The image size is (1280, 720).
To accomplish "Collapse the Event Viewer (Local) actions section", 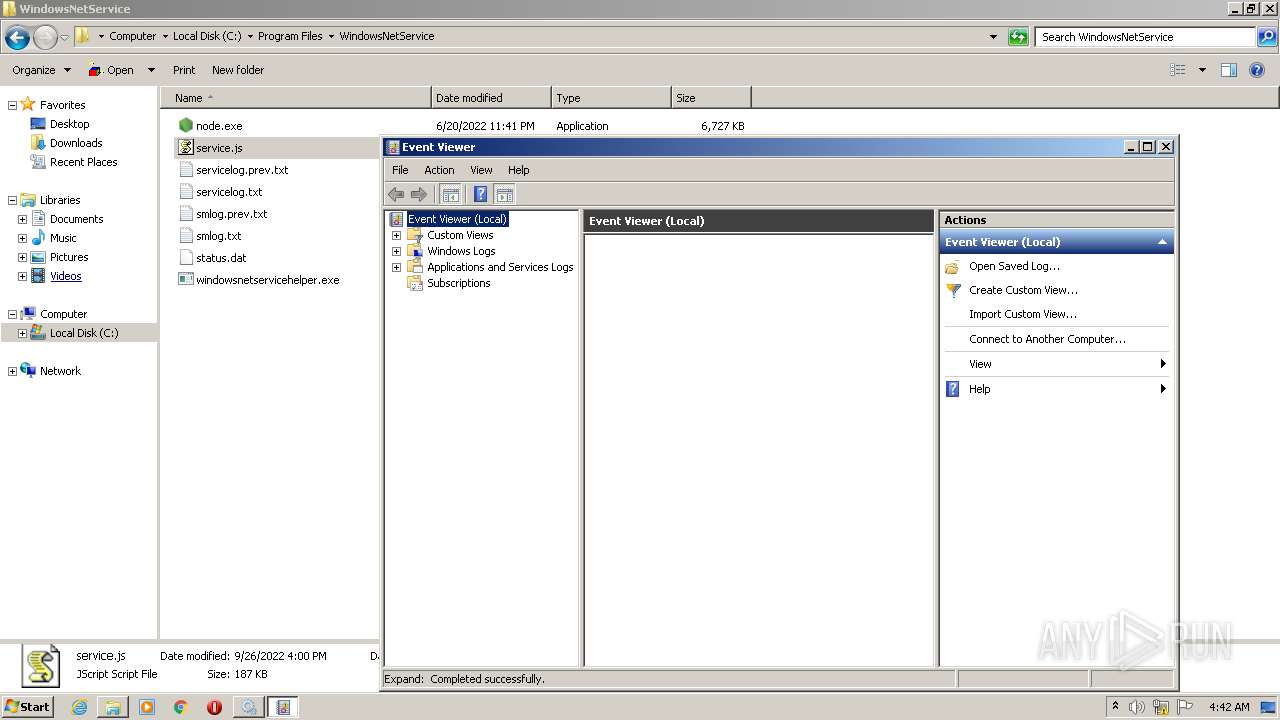I will coord(1162,242).
